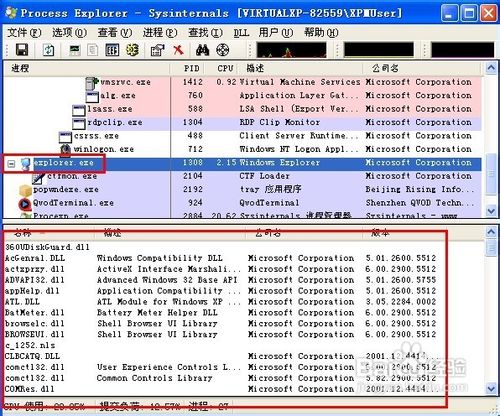Select the appHelp.dll entry
Viewport: 500px width, 416px height.
coord(32,291)
